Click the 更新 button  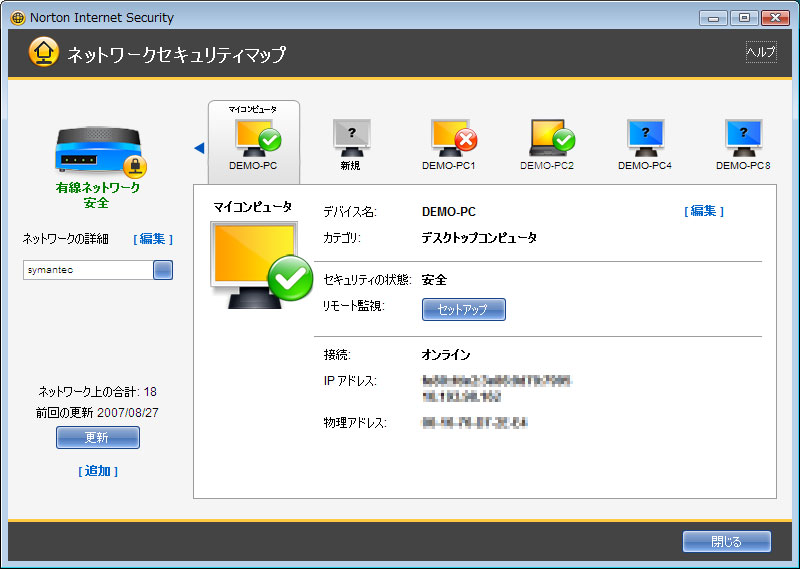pyautogui.click(x=97, y=437)
